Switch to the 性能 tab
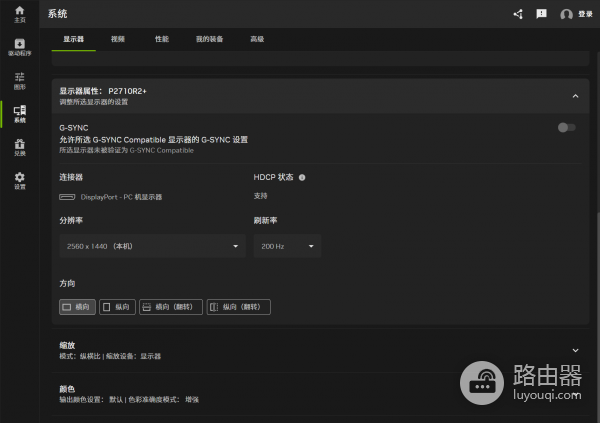 (162, 39)
